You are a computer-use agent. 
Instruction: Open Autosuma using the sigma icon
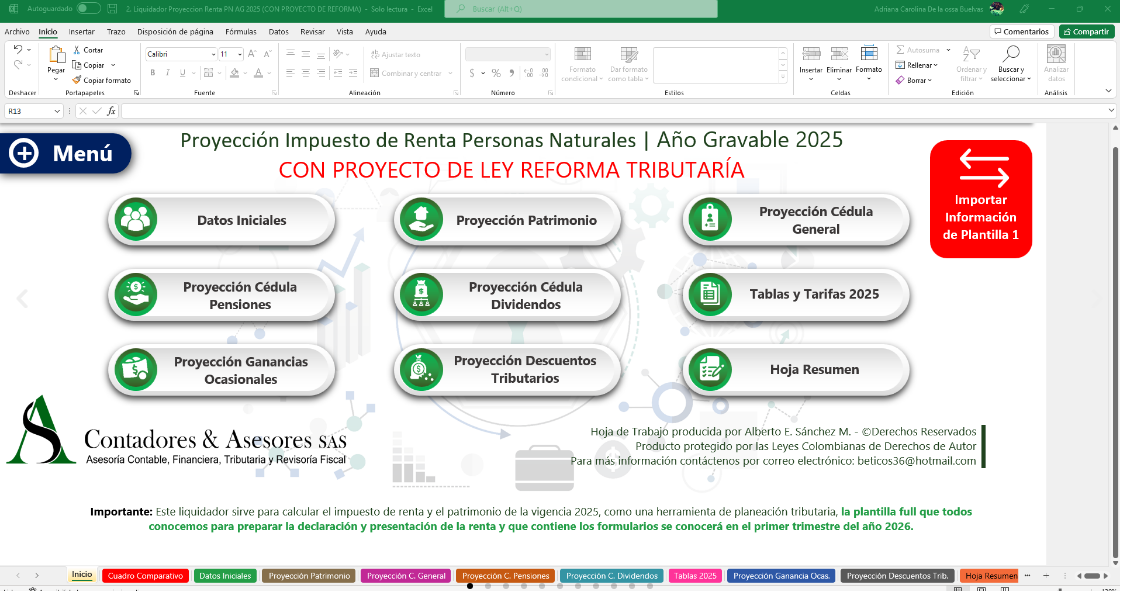point(899,49)
